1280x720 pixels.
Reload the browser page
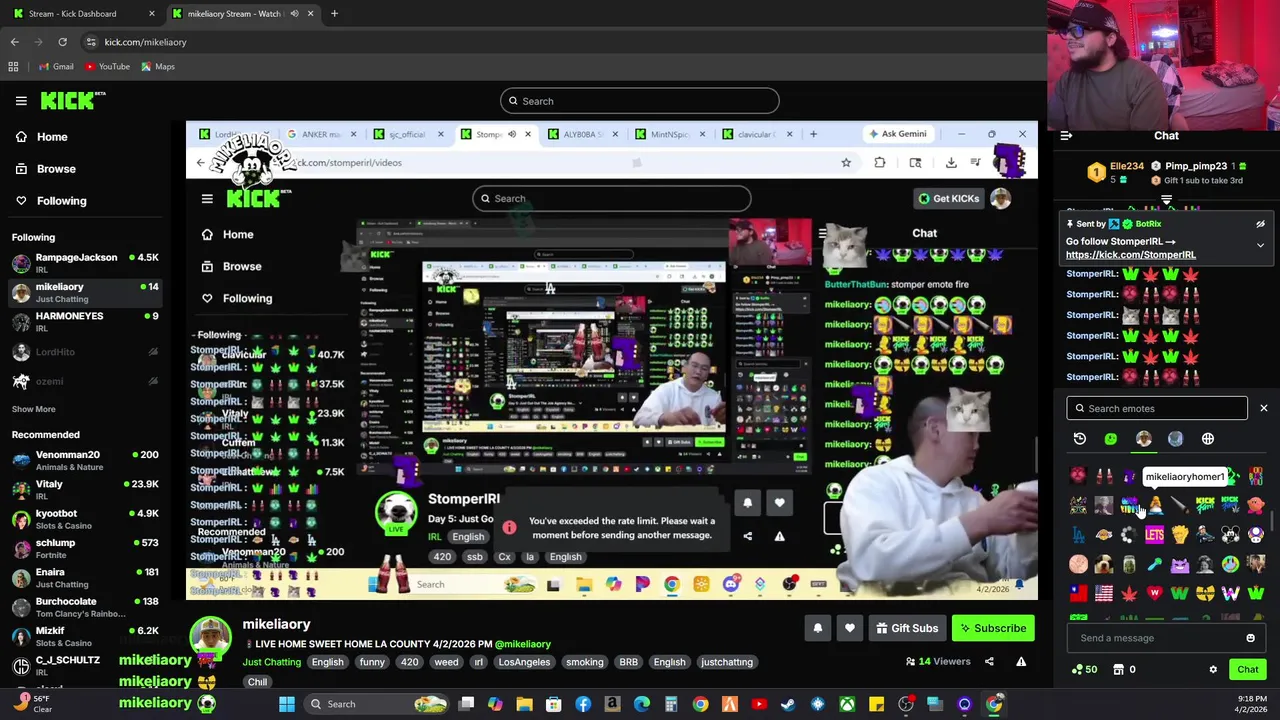click(62, 42)
